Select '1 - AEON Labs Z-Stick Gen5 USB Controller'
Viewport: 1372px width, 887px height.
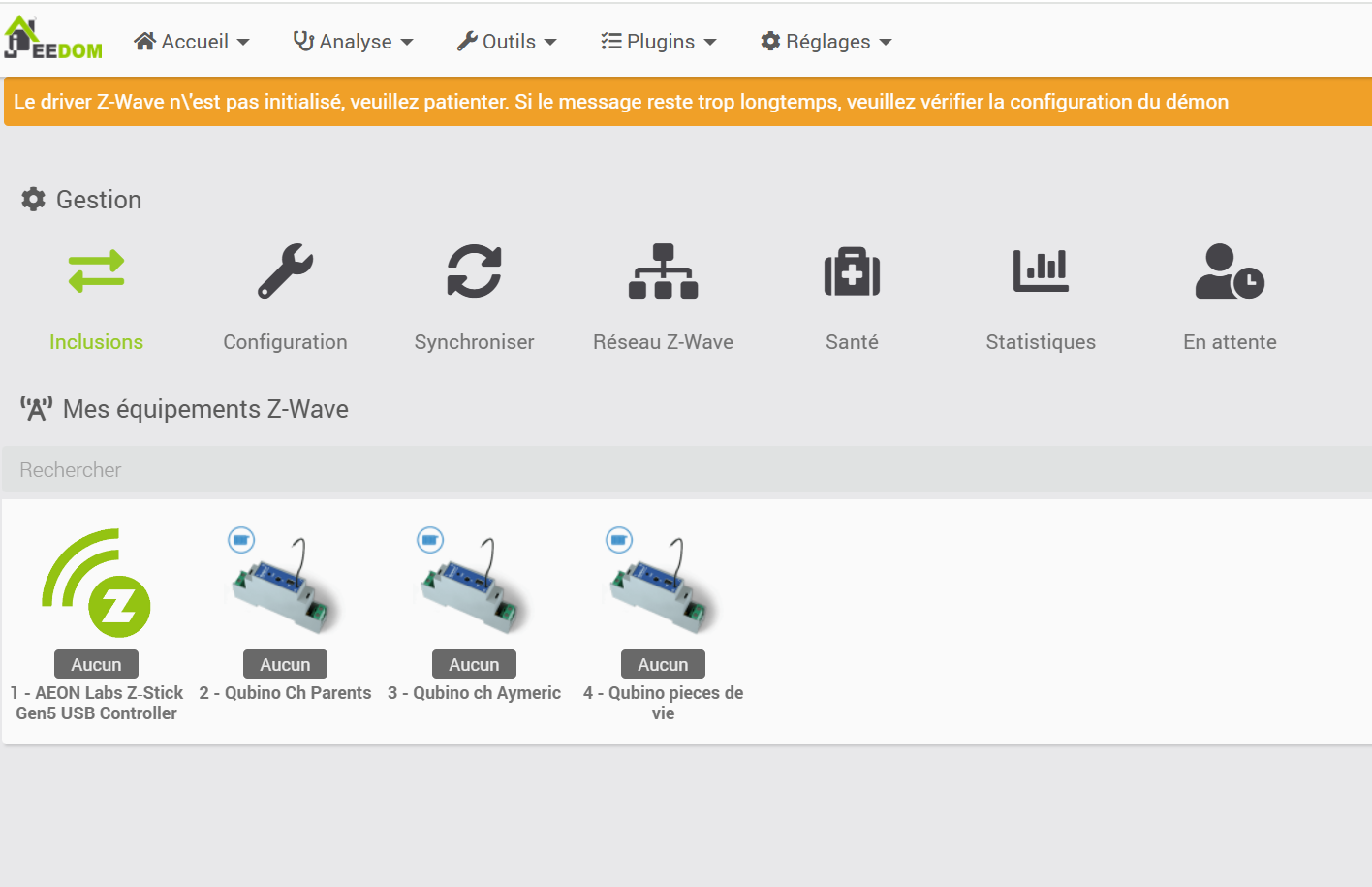tap(96, 703)
